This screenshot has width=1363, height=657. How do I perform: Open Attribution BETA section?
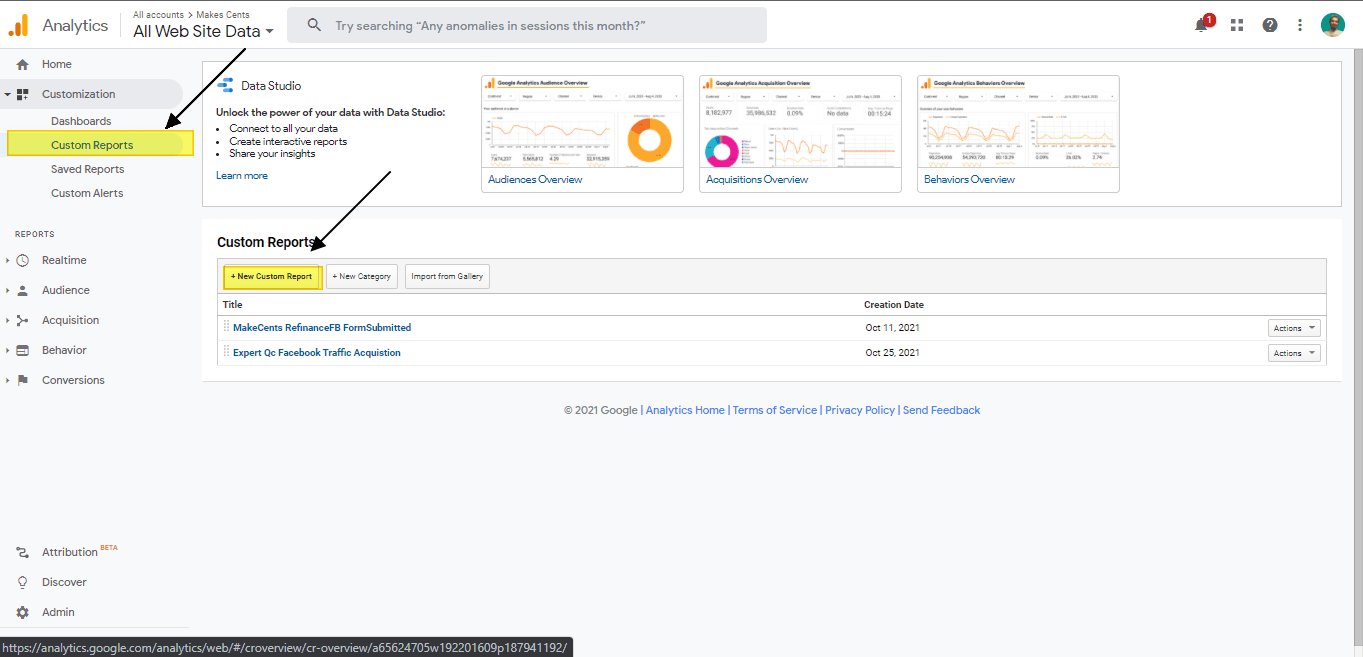[80, 551]
